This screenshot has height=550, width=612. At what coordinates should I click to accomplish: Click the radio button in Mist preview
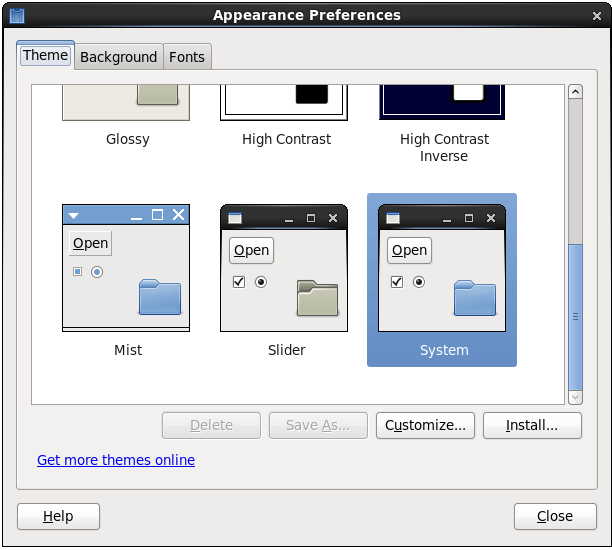click(97, 272)
